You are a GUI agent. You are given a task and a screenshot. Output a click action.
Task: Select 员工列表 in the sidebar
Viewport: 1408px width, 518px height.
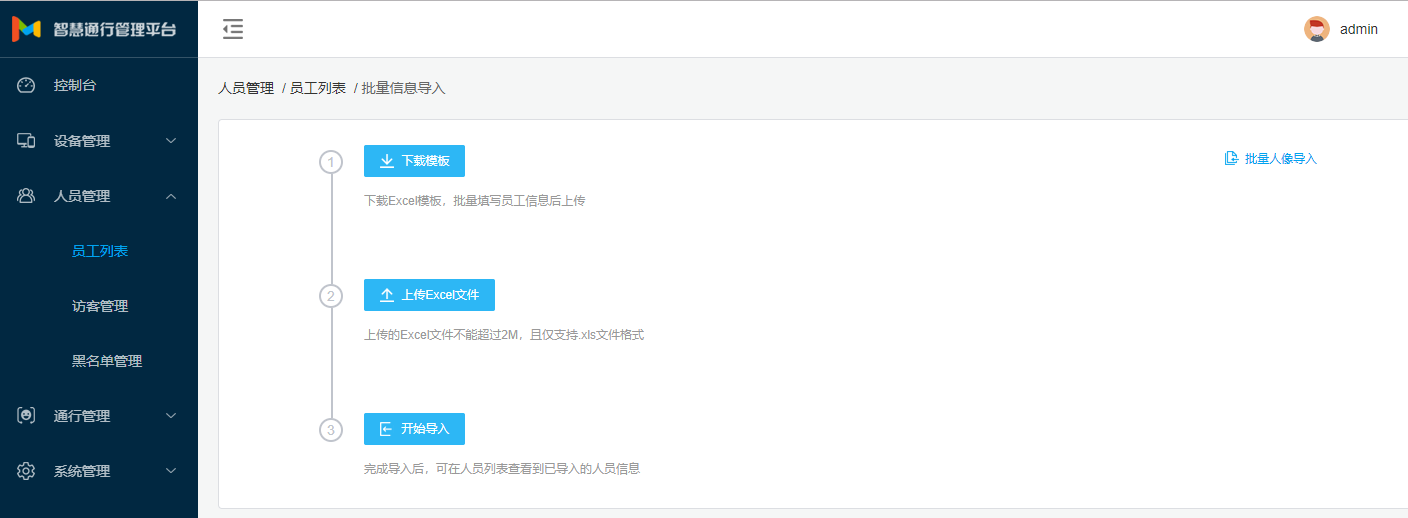tap(100, 251)
